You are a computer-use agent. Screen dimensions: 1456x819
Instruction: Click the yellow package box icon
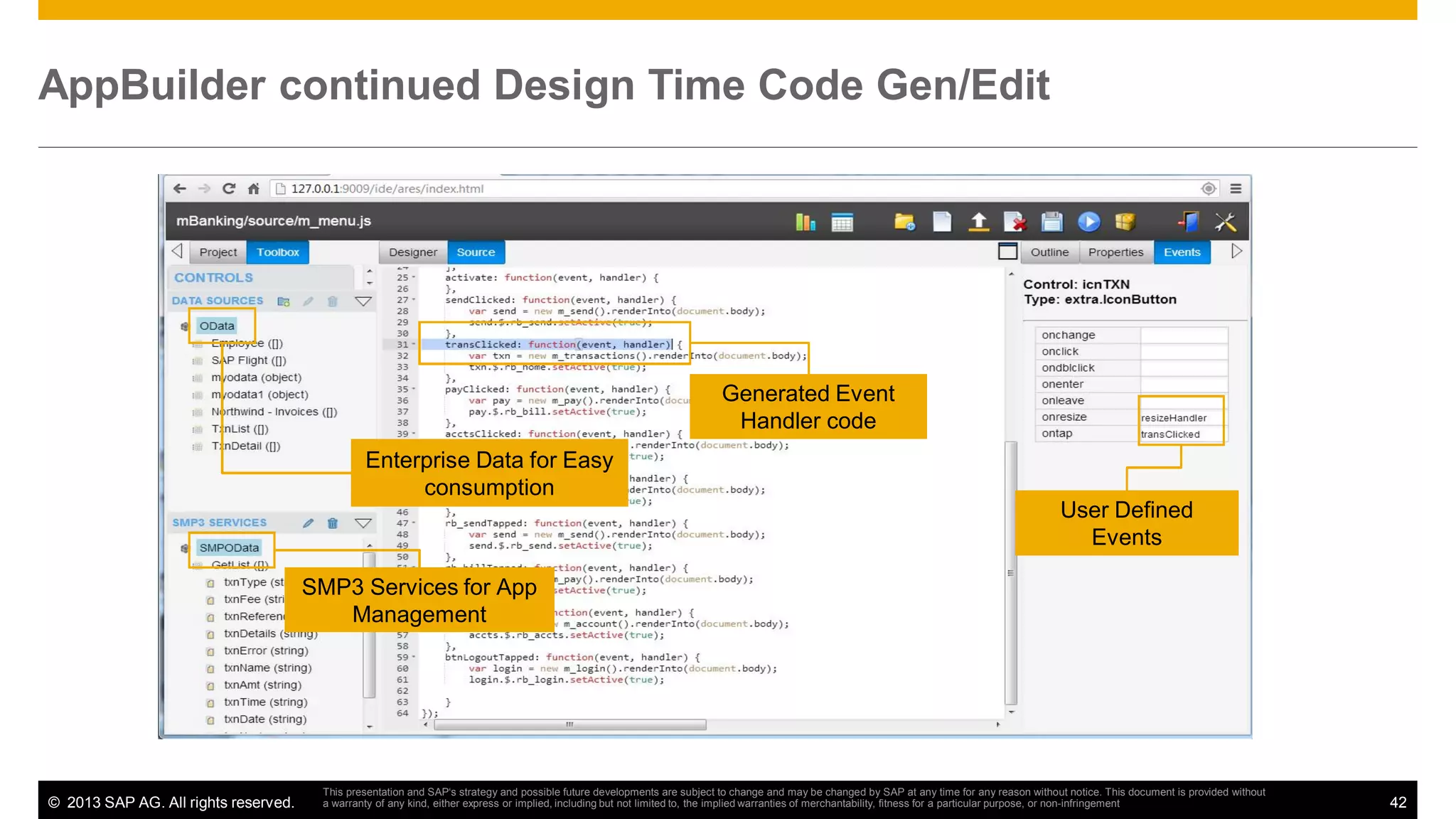[1125, 223]
